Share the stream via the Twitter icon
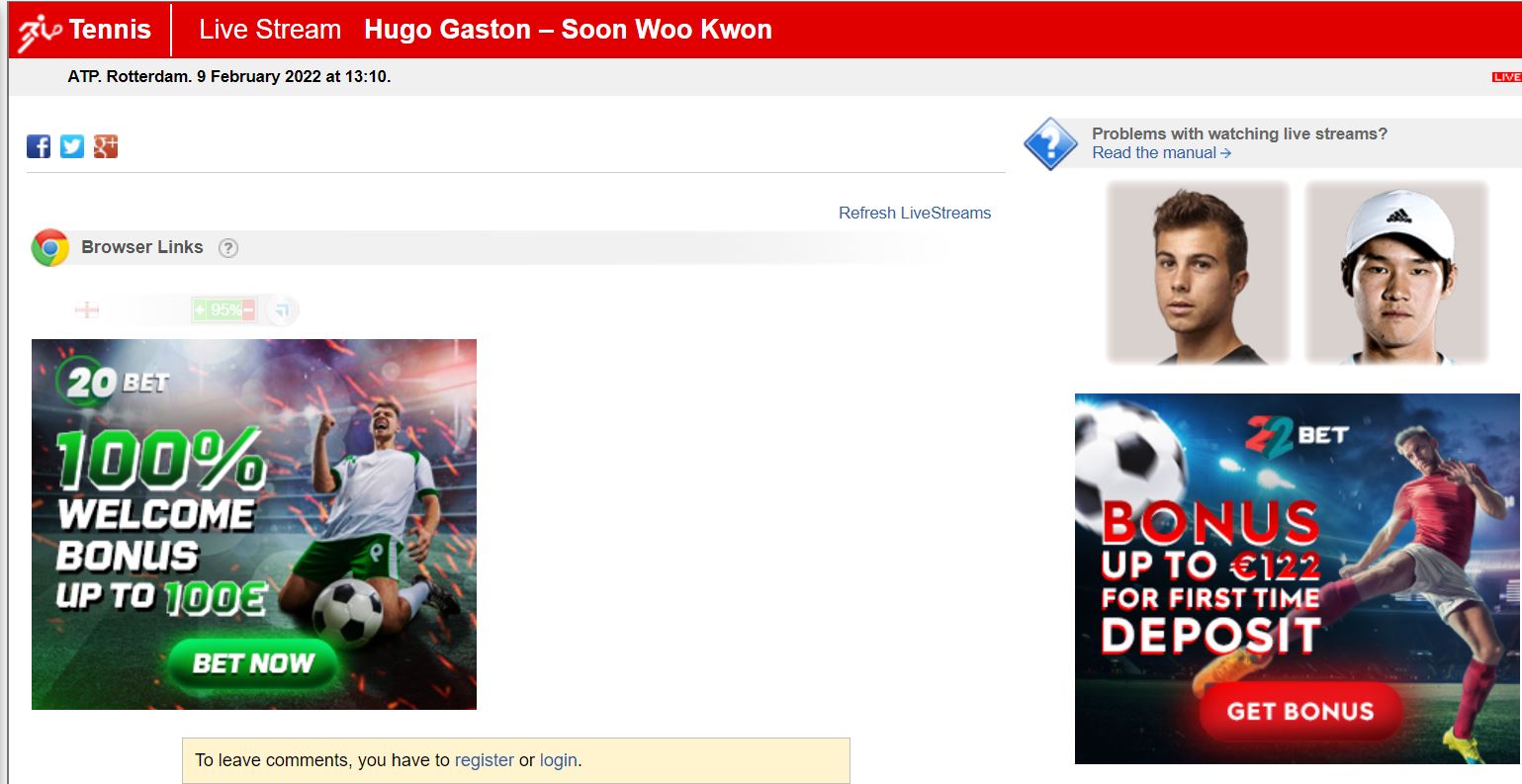The width and height of the screenshot is (1522, 784). [72, 146]
